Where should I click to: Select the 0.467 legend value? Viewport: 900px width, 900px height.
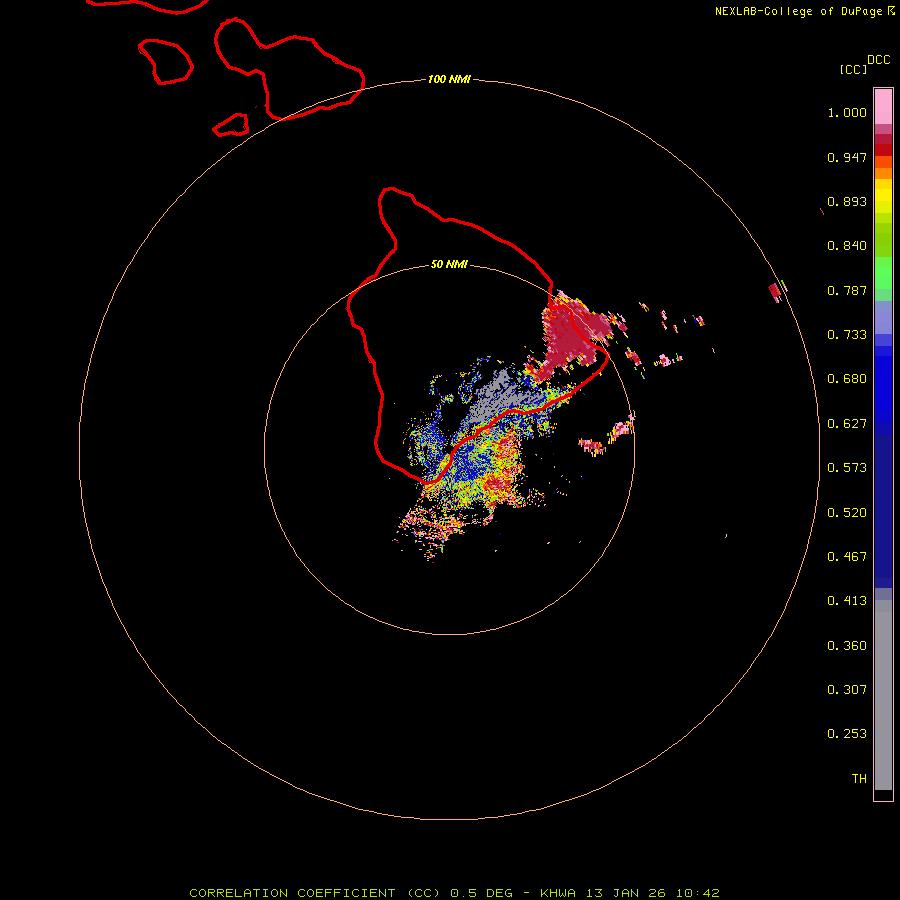click(x=847, y=557)
